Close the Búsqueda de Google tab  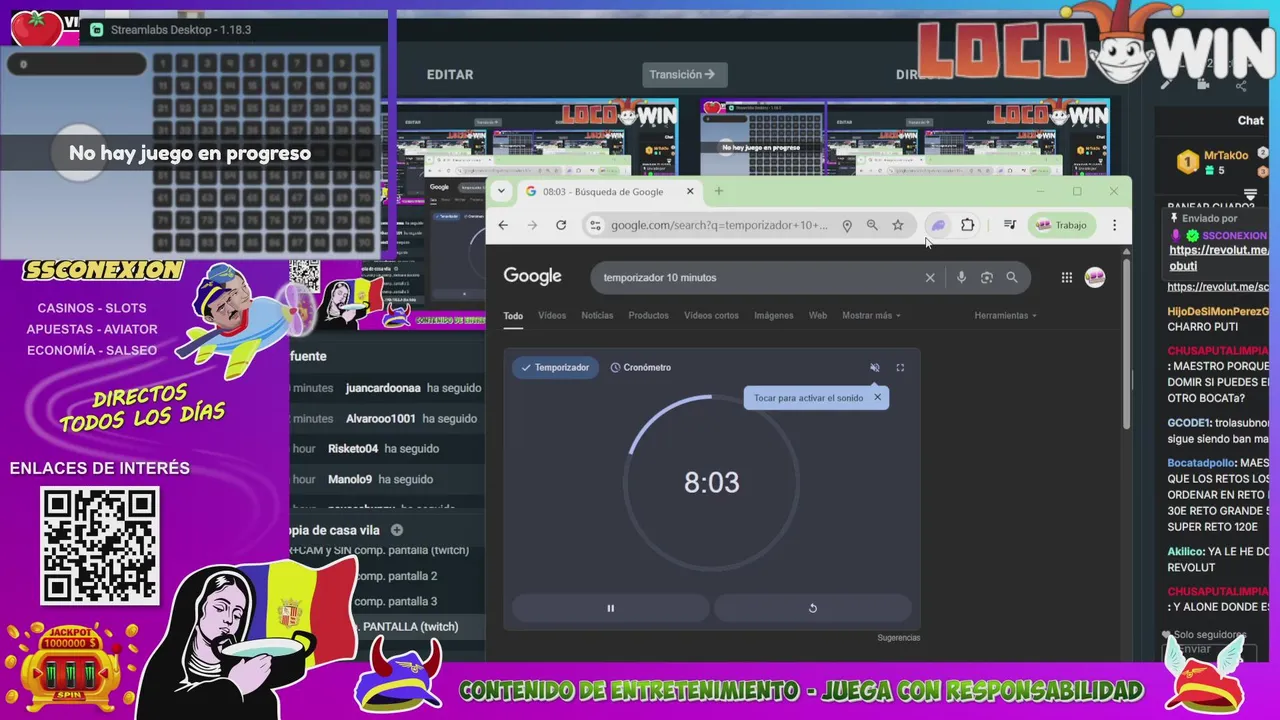[x=690, y=191]
